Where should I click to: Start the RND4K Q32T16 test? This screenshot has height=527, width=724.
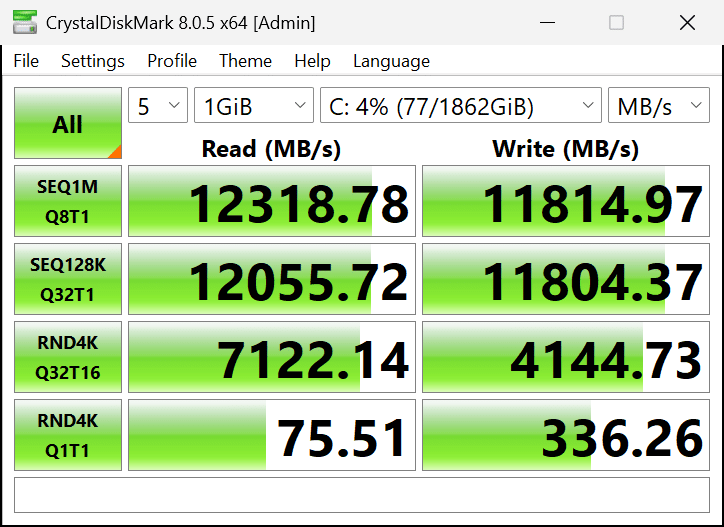click(68, 358)
